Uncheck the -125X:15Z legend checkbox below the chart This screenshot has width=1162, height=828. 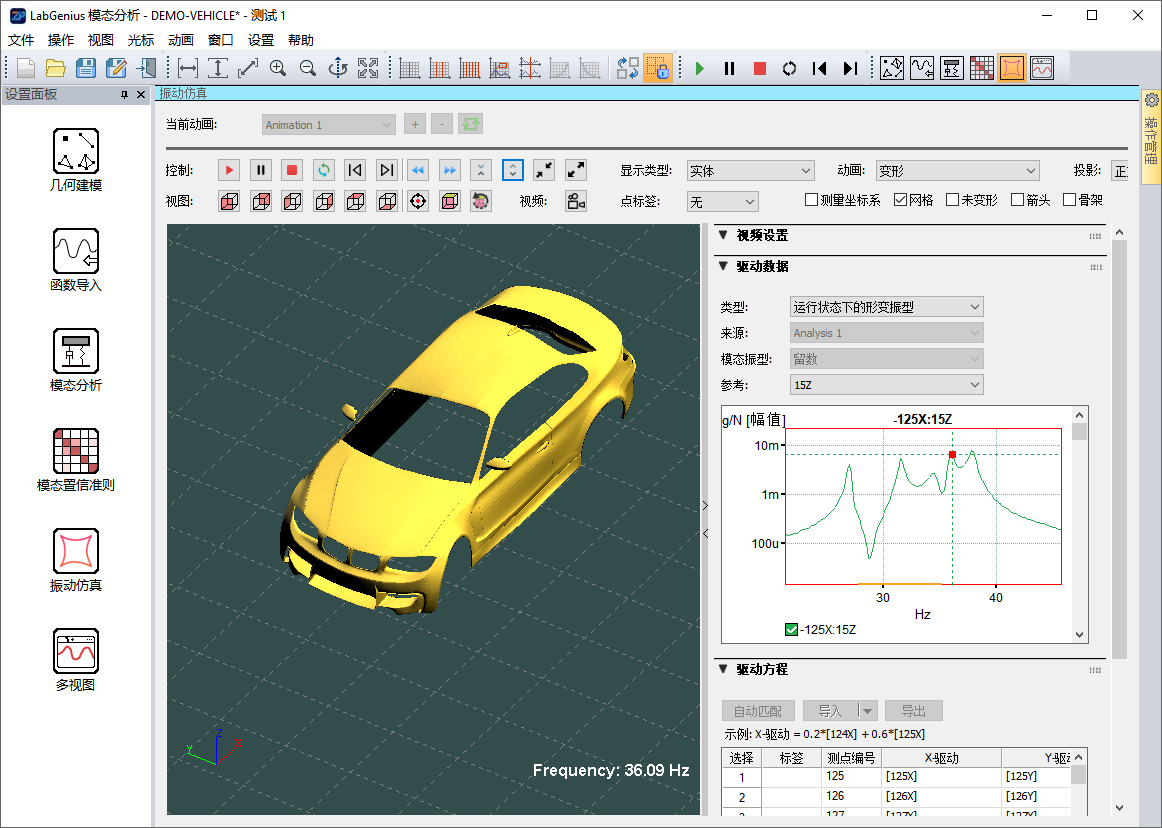click(x=791, y=629)
